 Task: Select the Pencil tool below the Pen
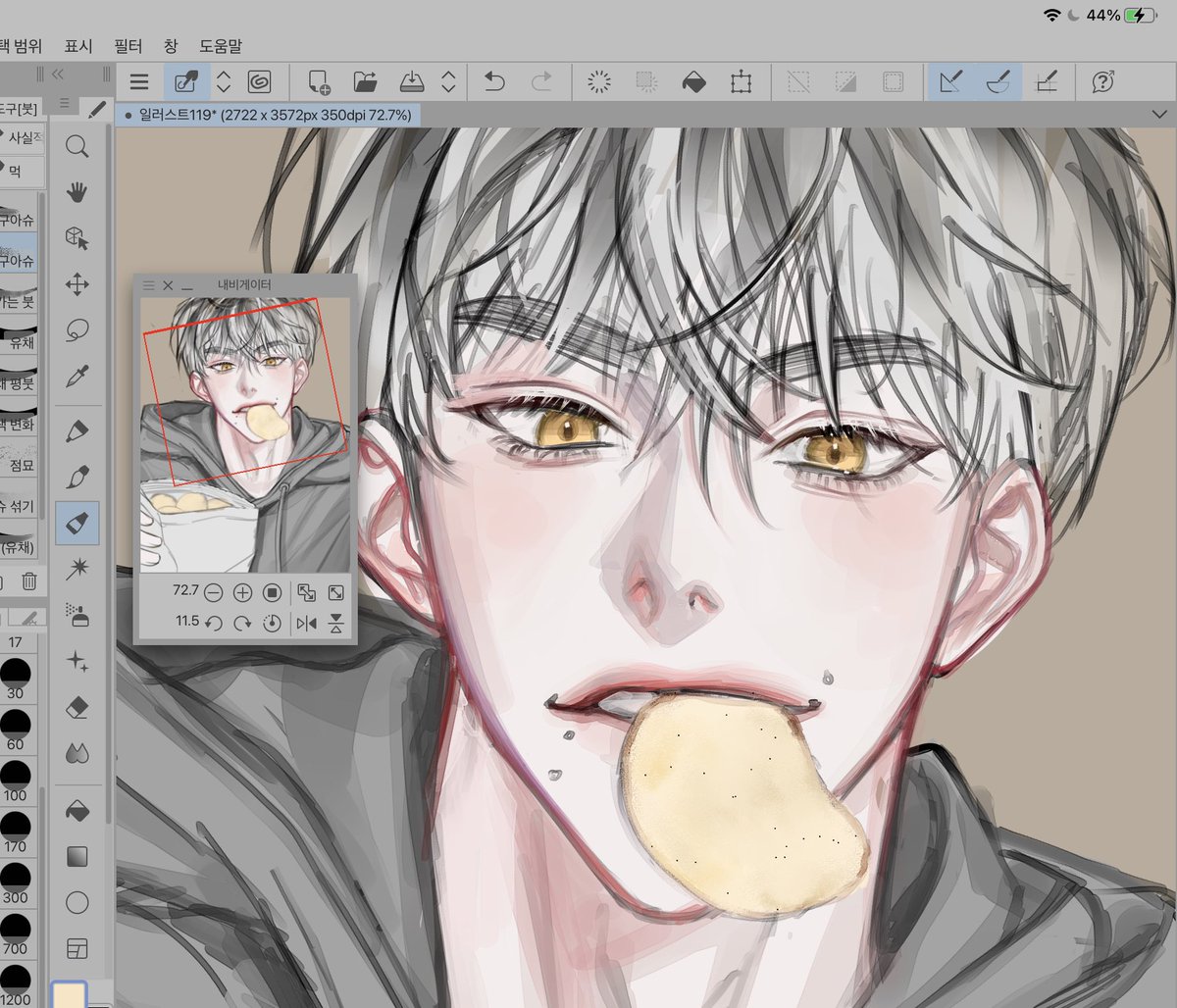pyautogui.click(x=77, y=477)
